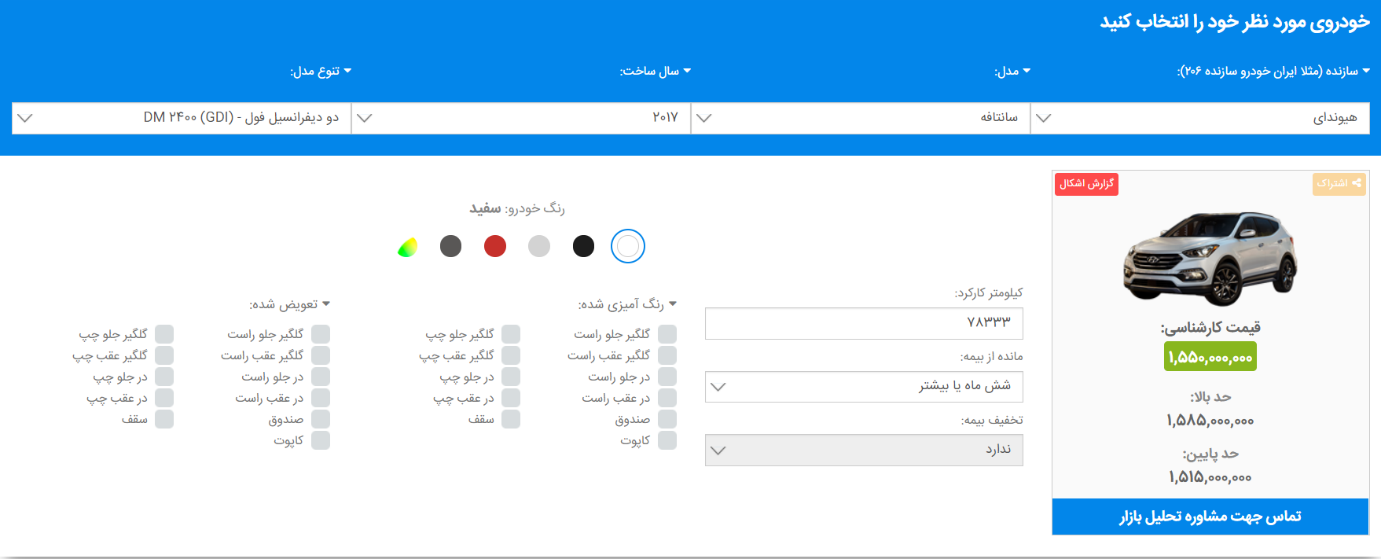Open the production year dropdown showing ۲۰۱۷
The image size is (1381, 559).
[x=521, y=118]
